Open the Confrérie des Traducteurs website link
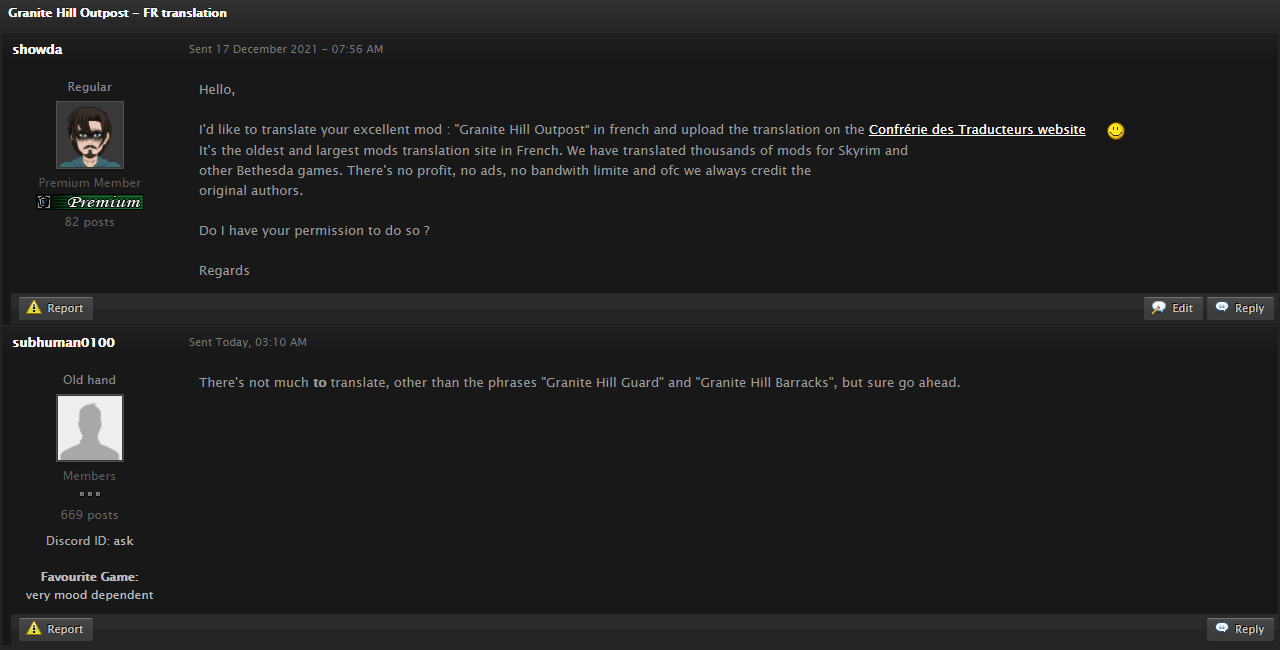This screenshot has width=1280, height=650. 976,130
